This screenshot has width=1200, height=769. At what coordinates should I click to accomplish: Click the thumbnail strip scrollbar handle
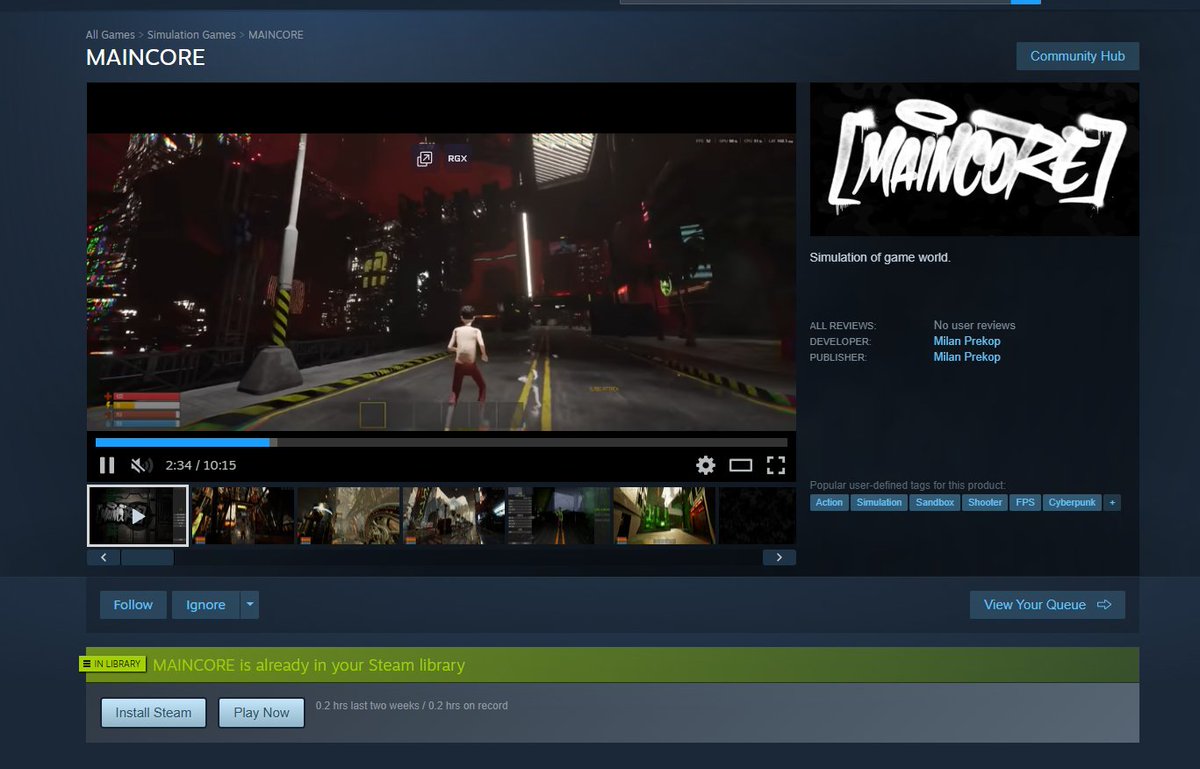coord(147,557)
